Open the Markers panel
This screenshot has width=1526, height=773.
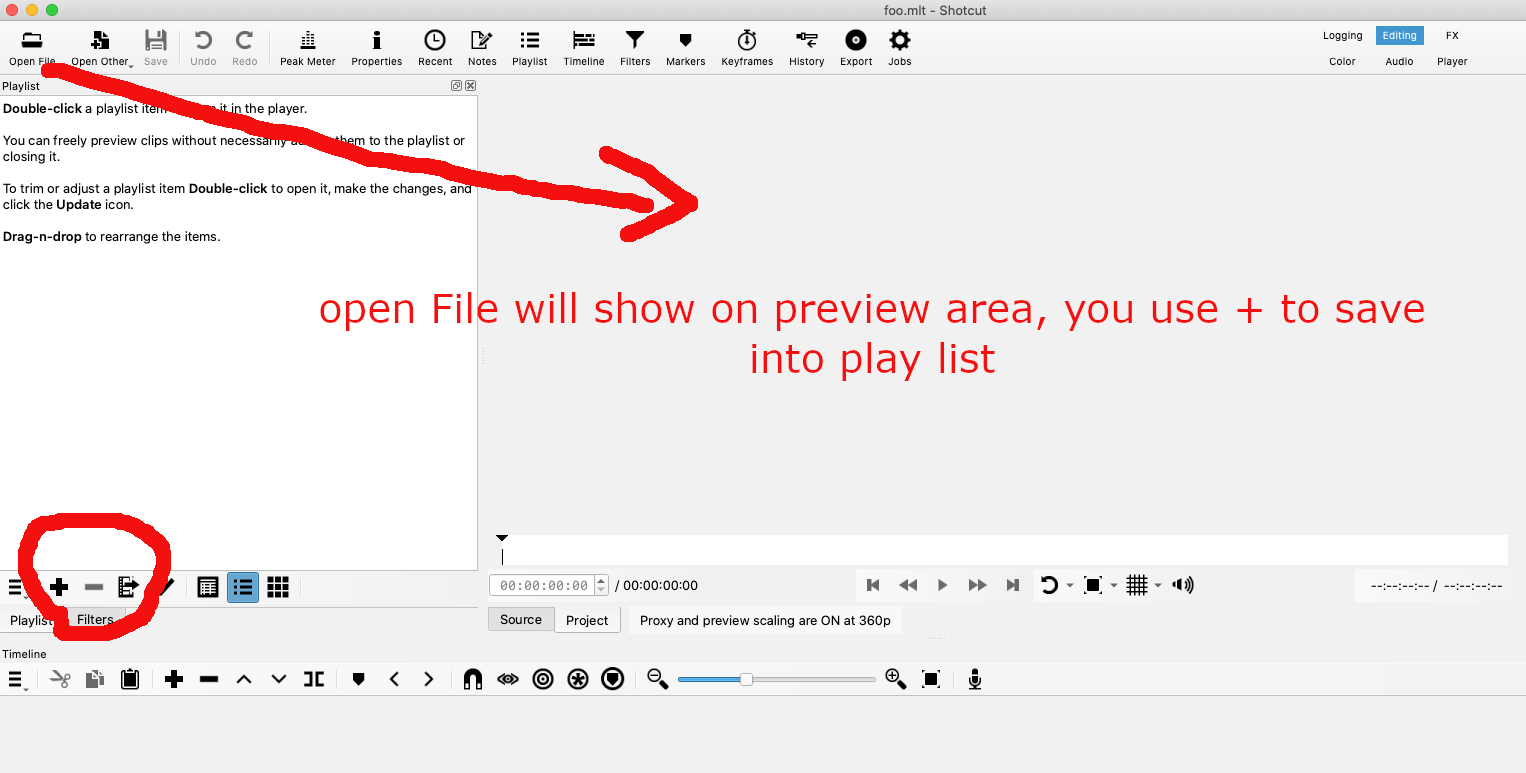[x=685, y=47]
